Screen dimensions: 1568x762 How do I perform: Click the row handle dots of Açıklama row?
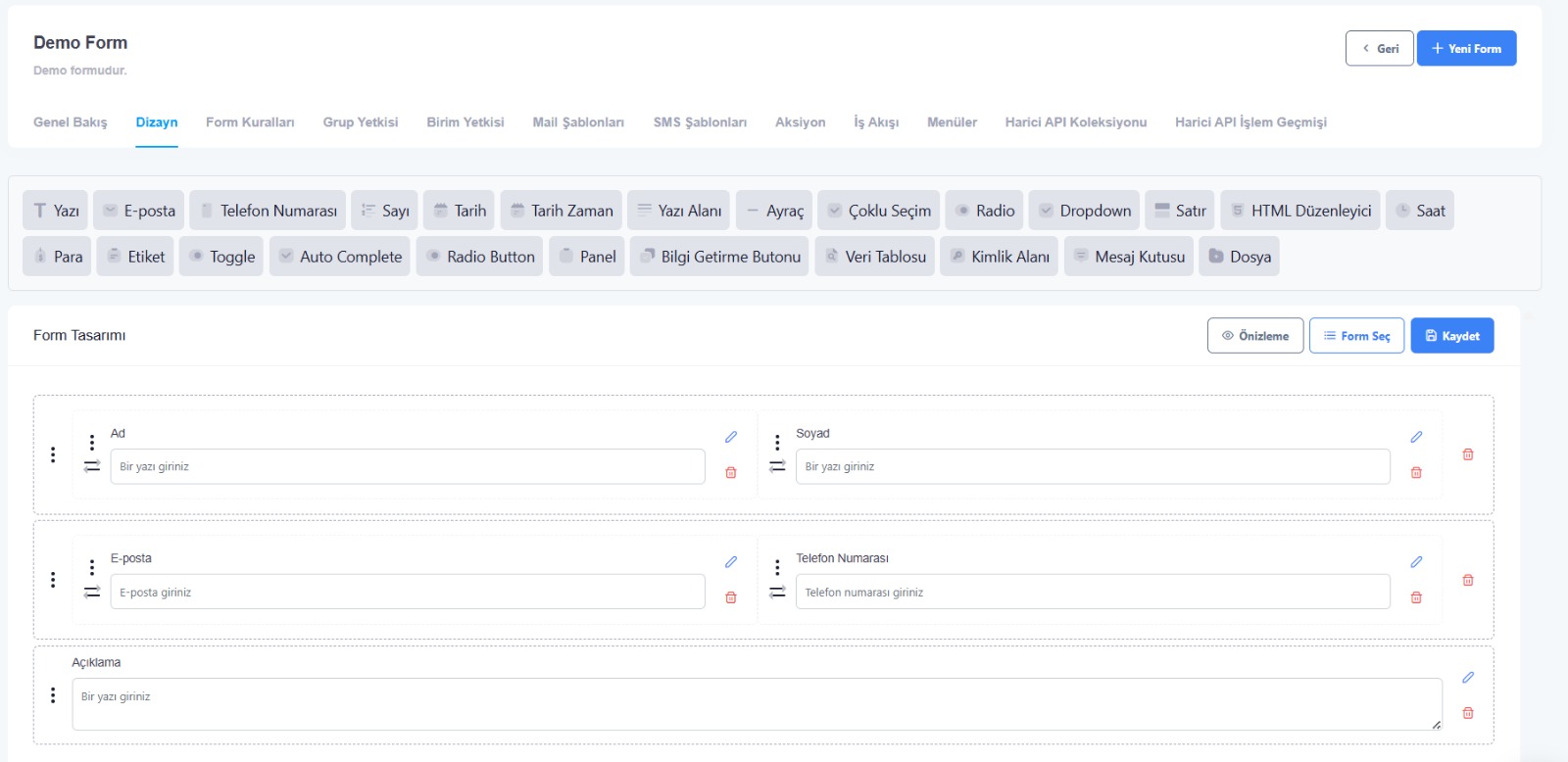[x=53, y=694]
